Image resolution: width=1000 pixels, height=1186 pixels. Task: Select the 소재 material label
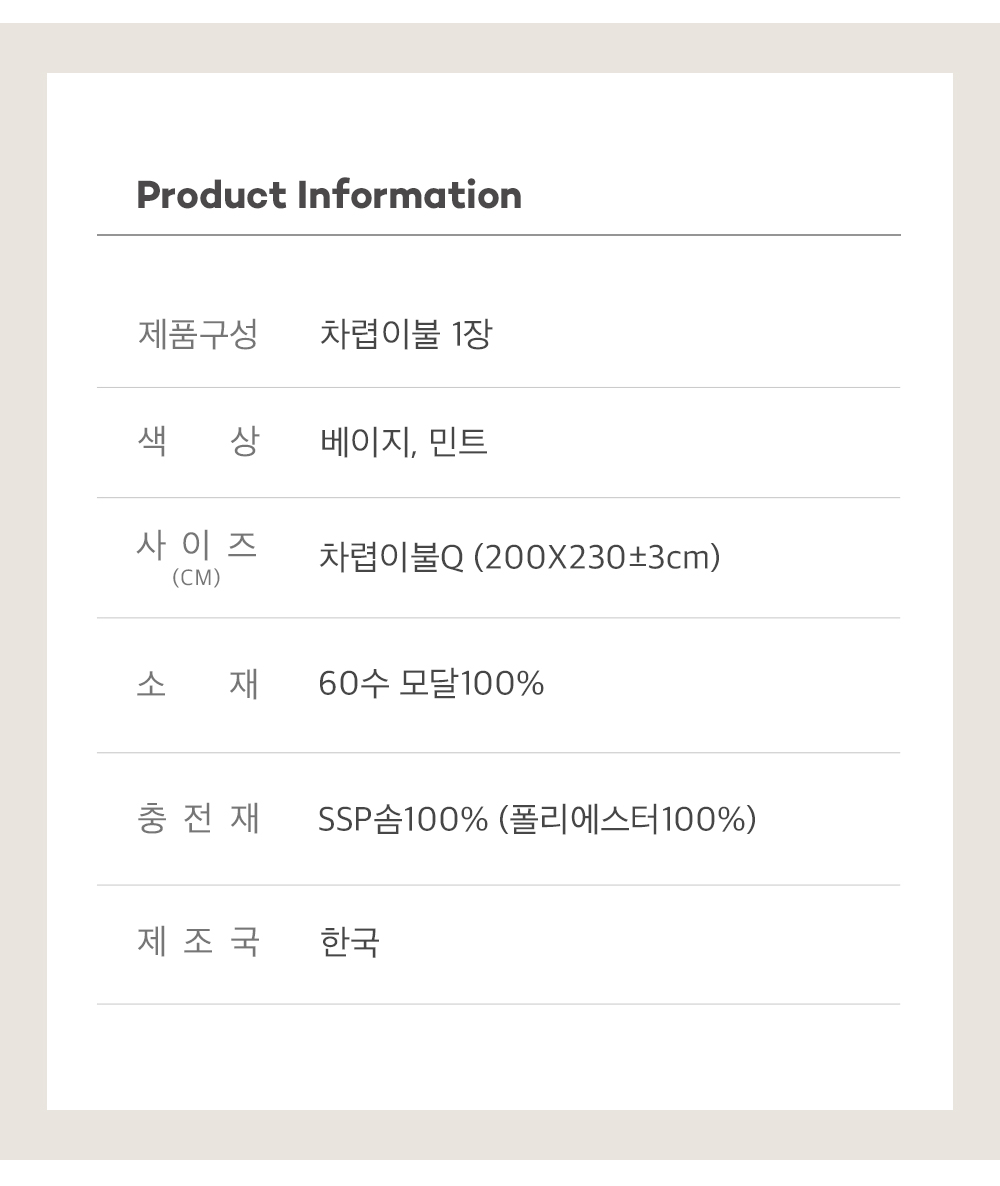(198, 684)
